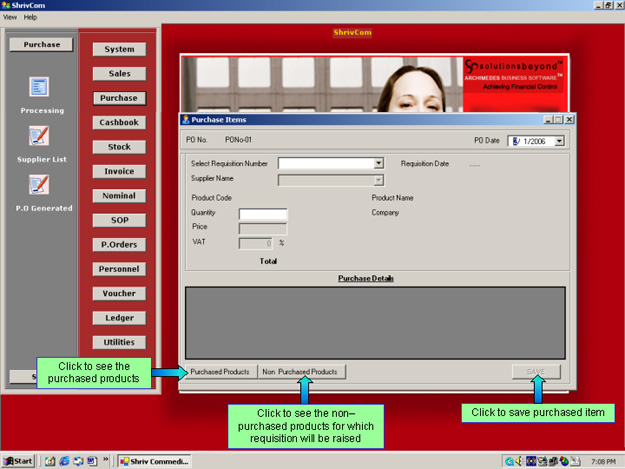Screen dimensions: 625x469
Task: Open the Stock module
Action: [x=119, y=147]
